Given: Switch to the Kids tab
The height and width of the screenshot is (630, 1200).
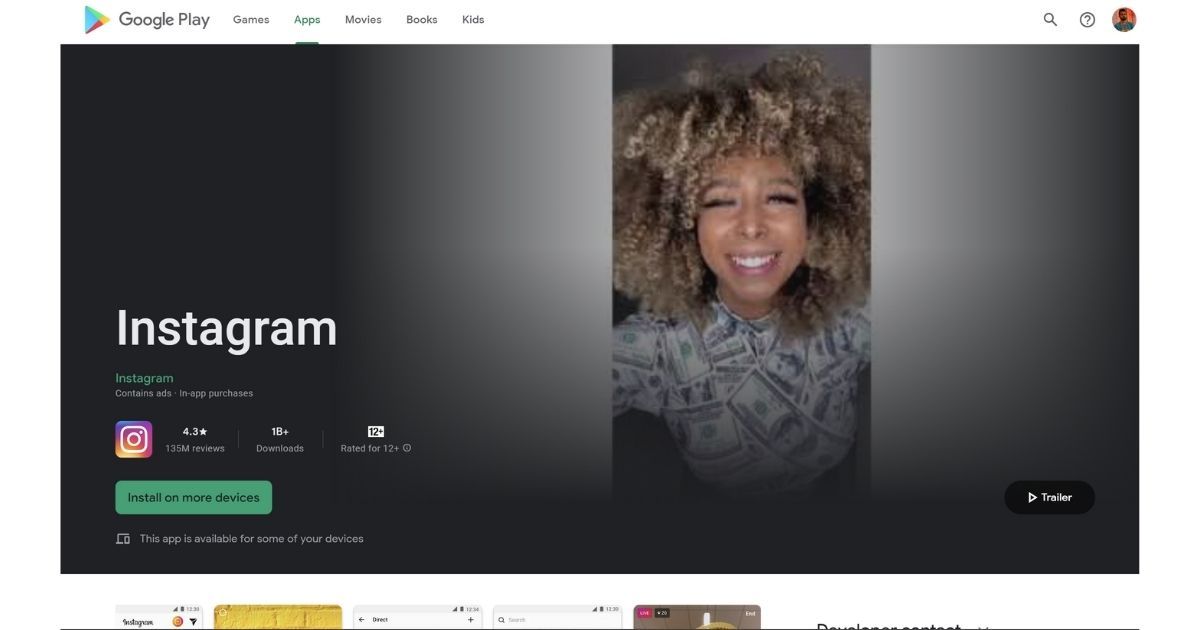Looking at the screenshot, I should click(473, 20).
